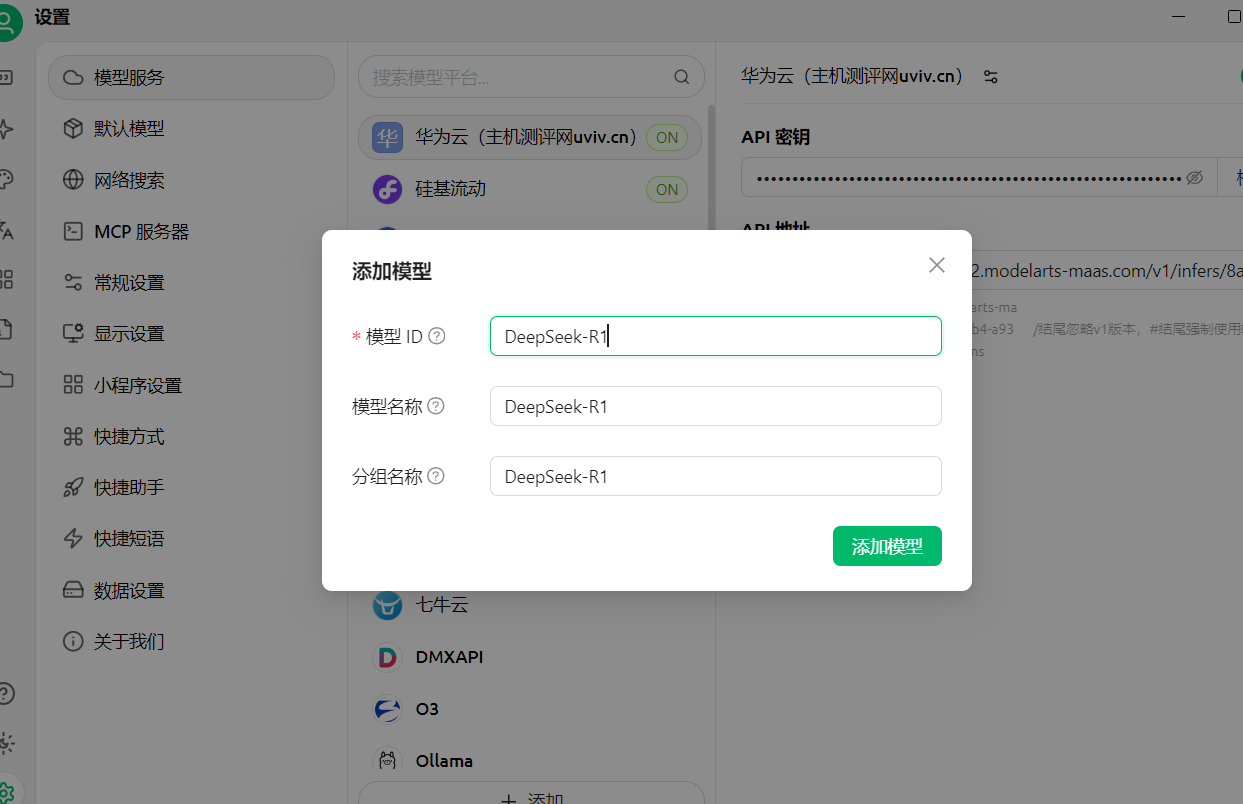Close the 添加模型 dialog with X
Screen dimensions: 1243x804
click(x=936, y=265)
